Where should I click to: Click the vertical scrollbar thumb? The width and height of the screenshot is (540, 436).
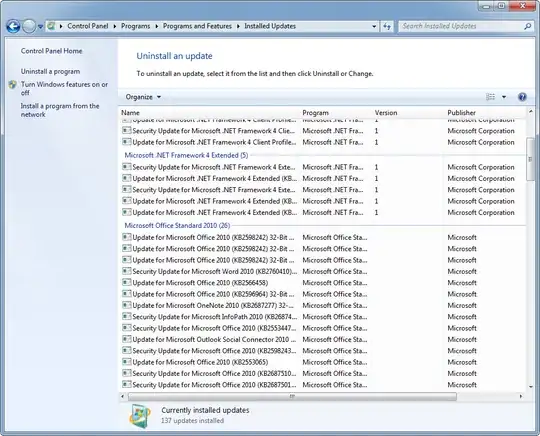click(x=530, y=159)
